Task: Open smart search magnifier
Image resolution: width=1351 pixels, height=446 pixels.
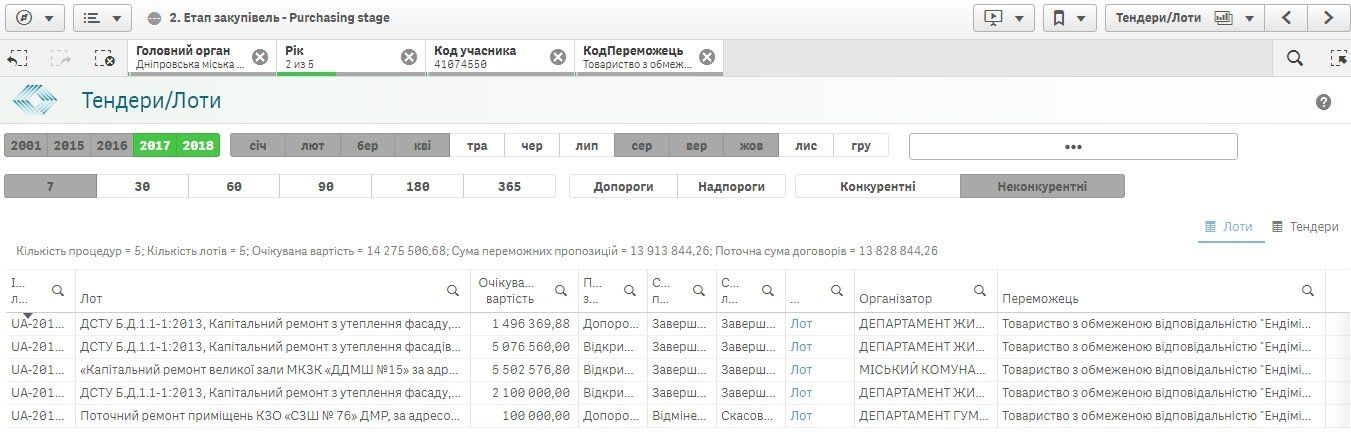Action: click(1295, 58)
